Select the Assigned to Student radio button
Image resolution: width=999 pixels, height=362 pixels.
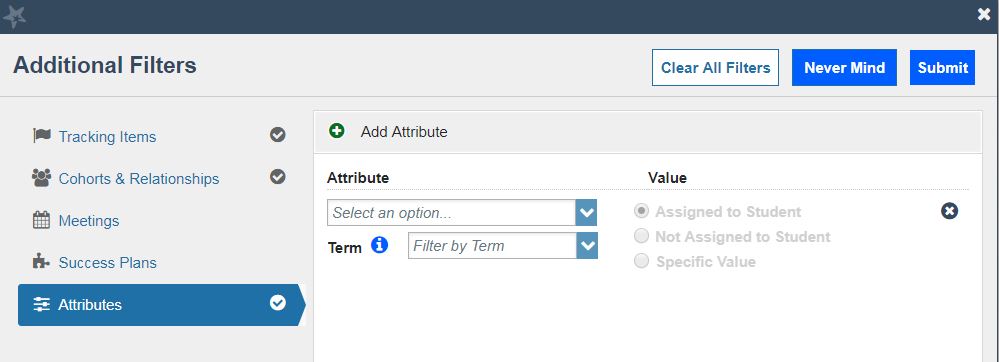[x=642, y=211]
